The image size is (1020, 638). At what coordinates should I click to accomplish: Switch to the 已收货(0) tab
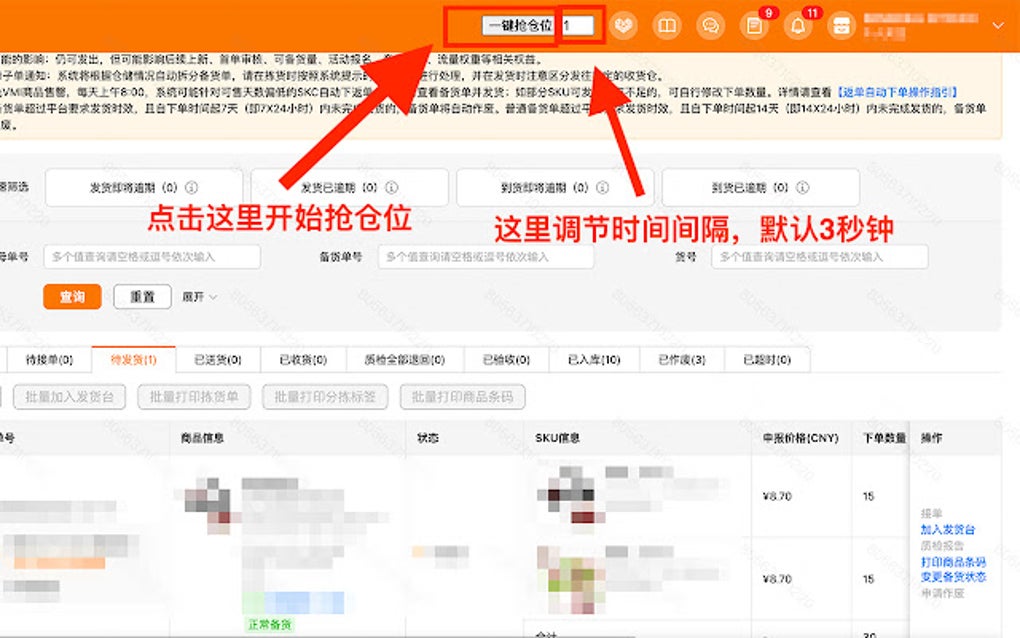pos(303,360)
